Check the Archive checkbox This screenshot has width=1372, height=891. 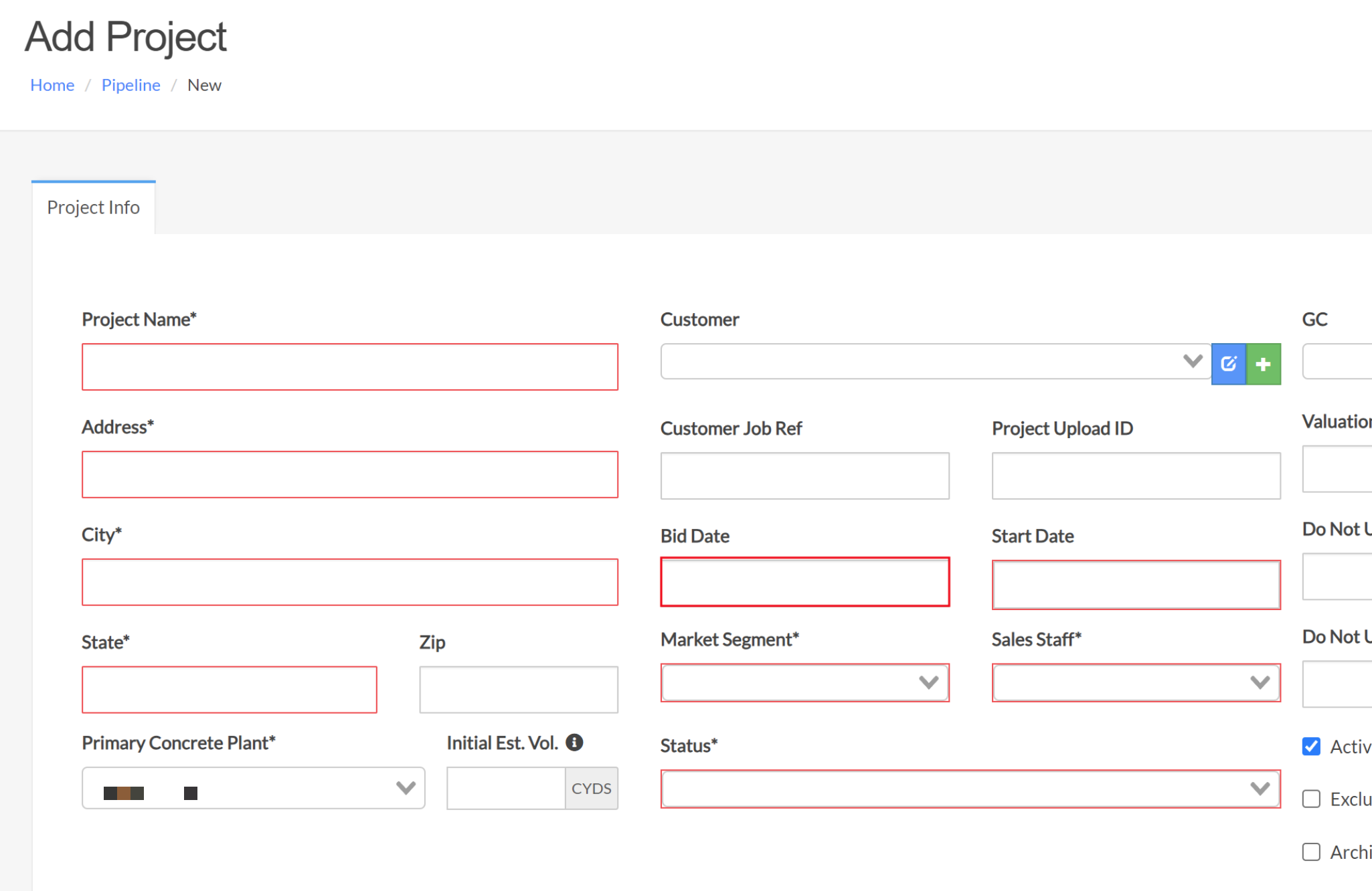click(x=1311, y=852)
